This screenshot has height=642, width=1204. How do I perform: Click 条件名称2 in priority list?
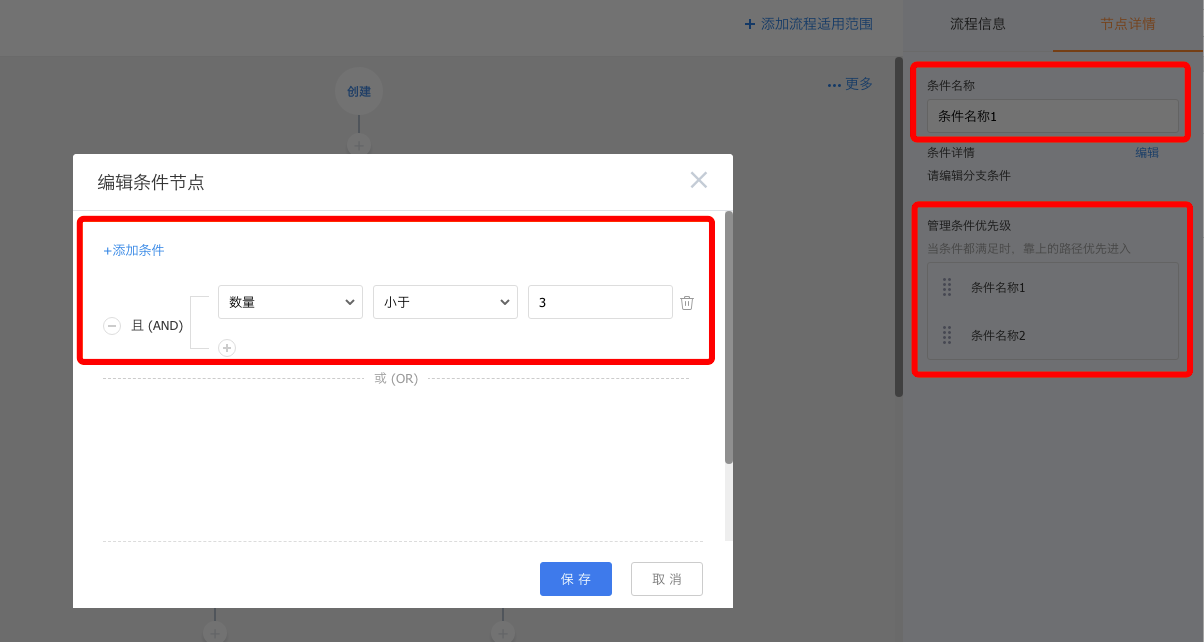tap(998, 335)
